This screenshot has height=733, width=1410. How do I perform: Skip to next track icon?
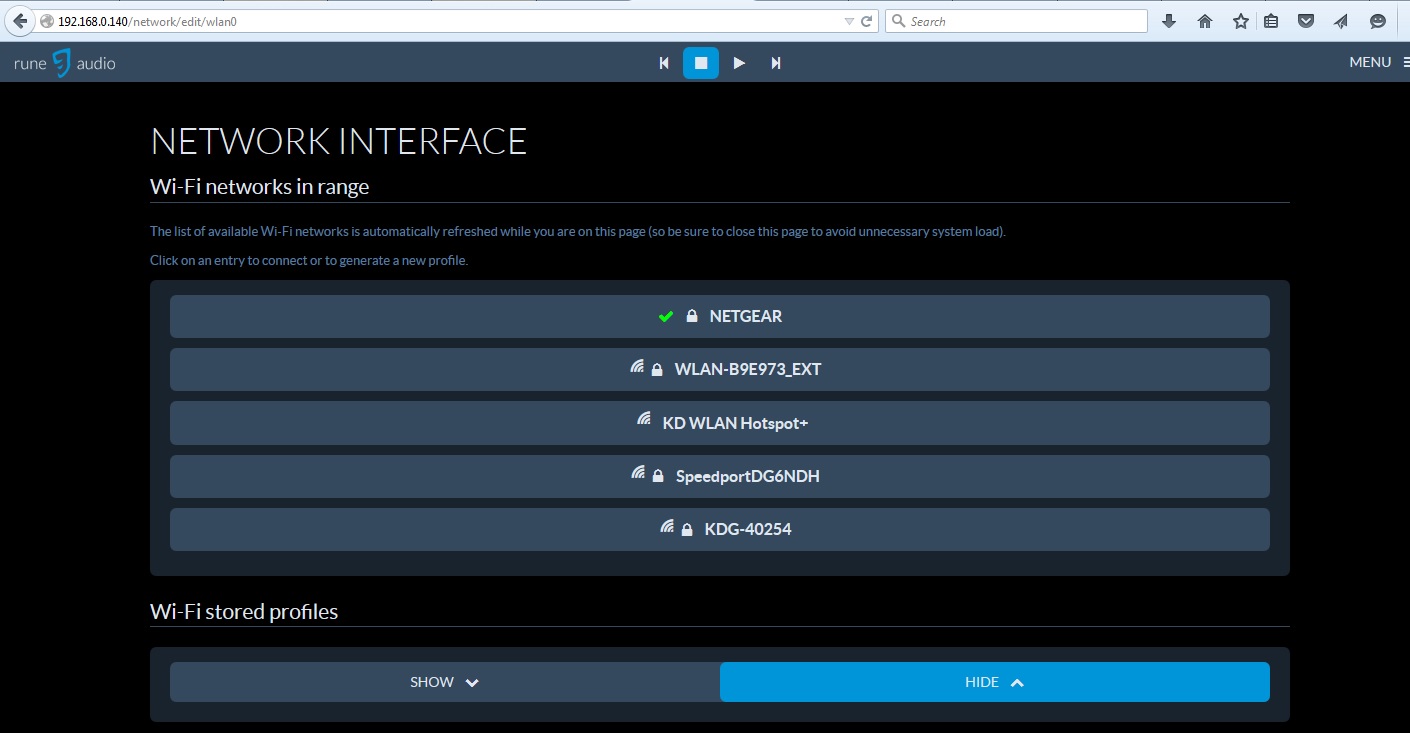click(776, 63)
